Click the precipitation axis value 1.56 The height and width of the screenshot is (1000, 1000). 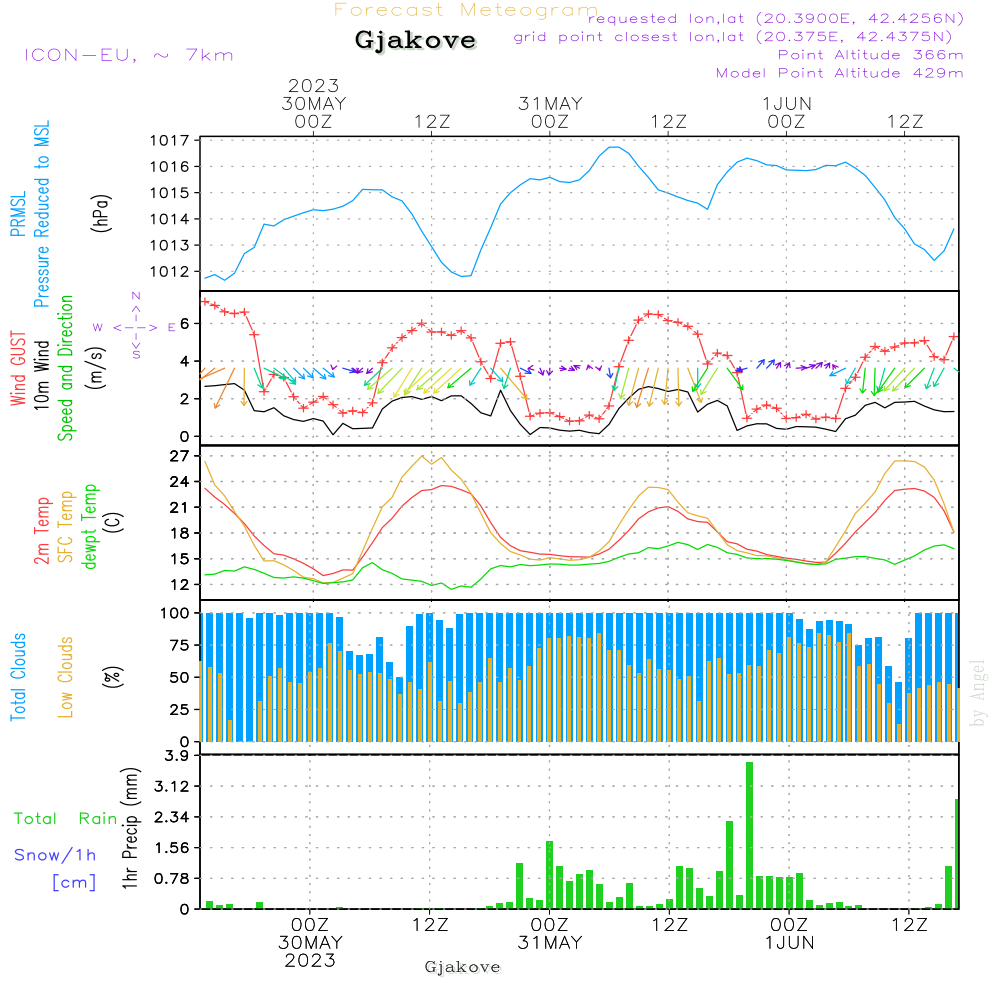172,848
